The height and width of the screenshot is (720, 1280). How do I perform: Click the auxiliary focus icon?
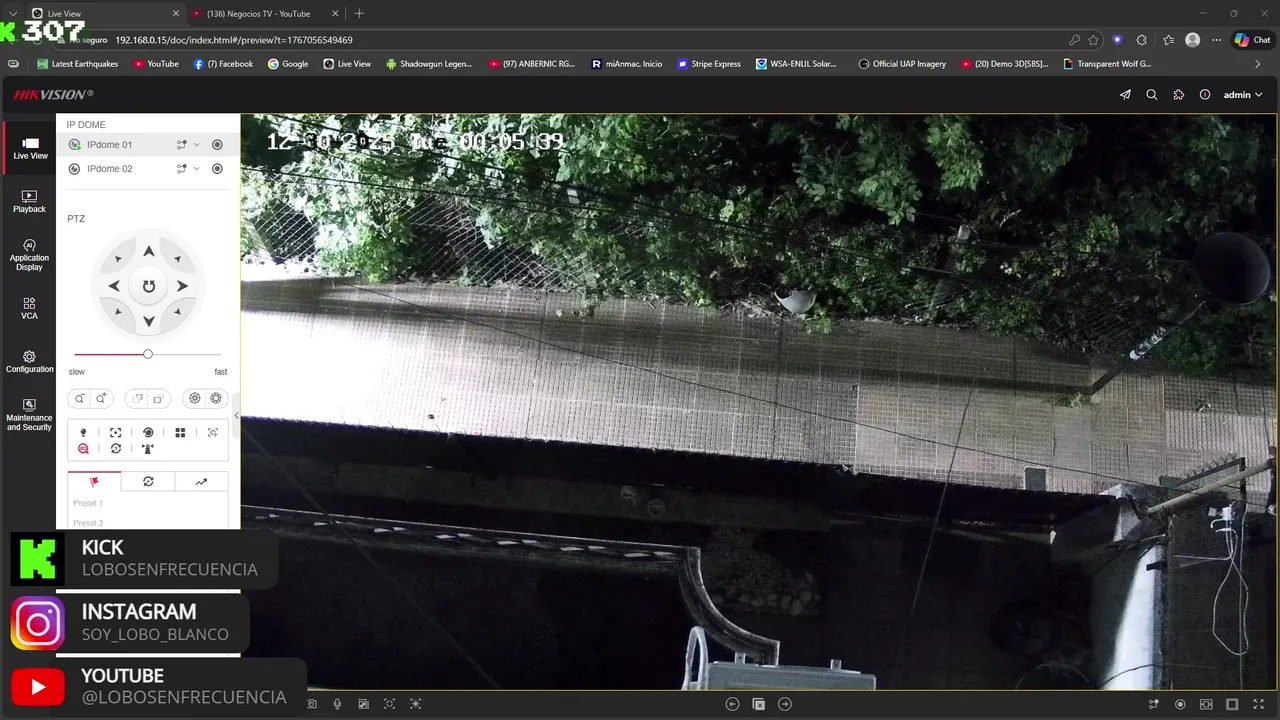click(116, 433)
